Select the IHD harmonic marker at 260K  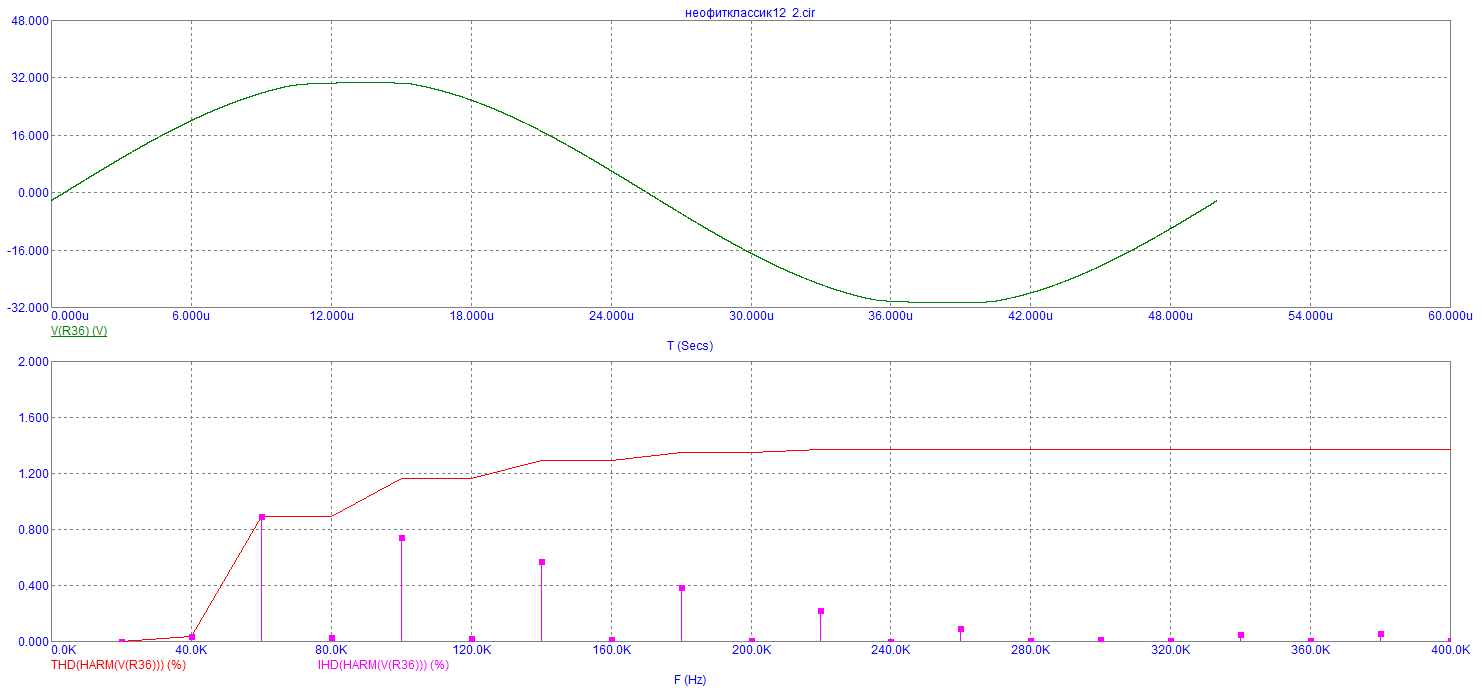pyautogui.click(x=961, y=629)
